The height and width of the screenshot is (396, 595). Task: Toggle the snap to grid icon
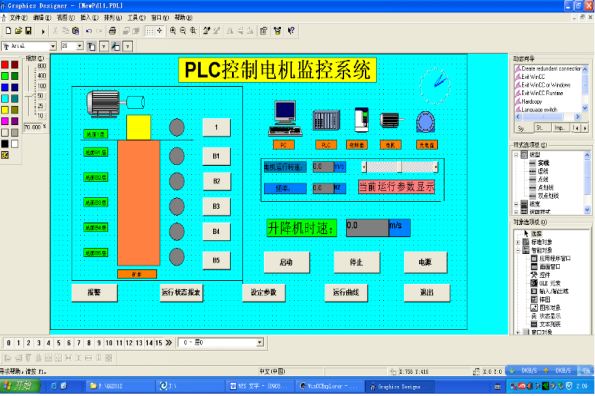pyautogui.click(x=159, y=31)
